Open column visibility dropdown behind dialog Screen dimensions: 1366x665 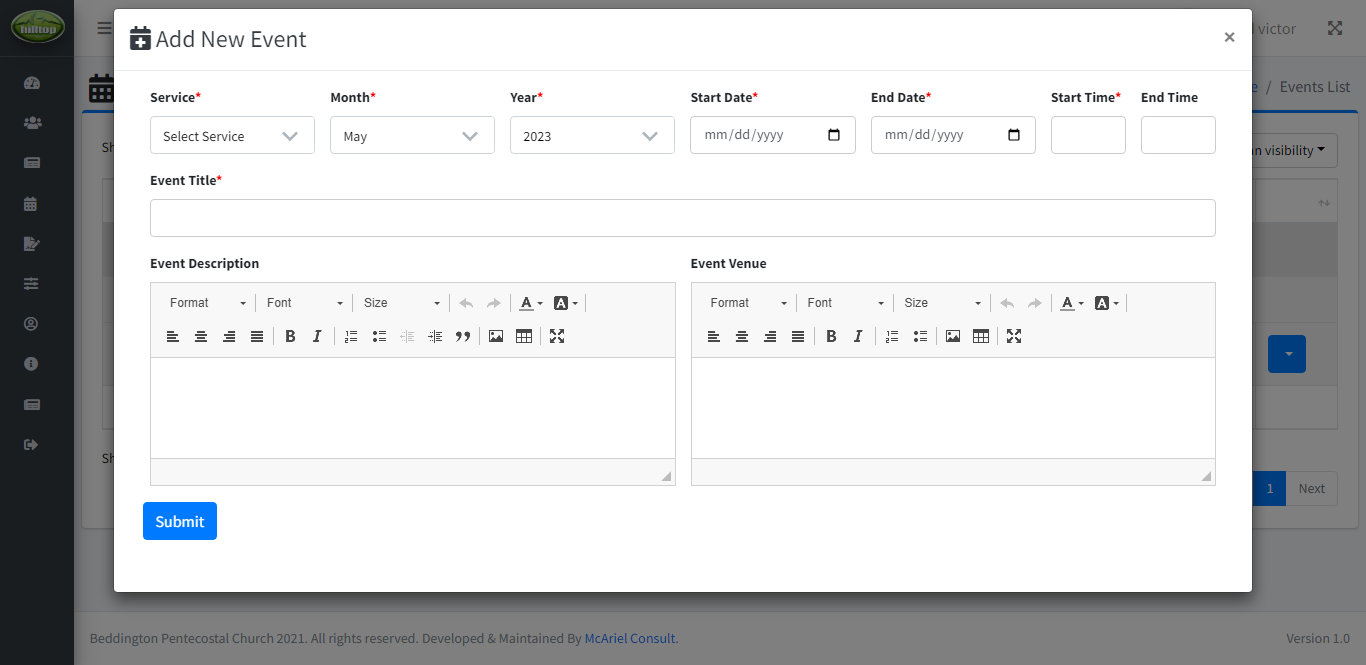click(1294, 150)
